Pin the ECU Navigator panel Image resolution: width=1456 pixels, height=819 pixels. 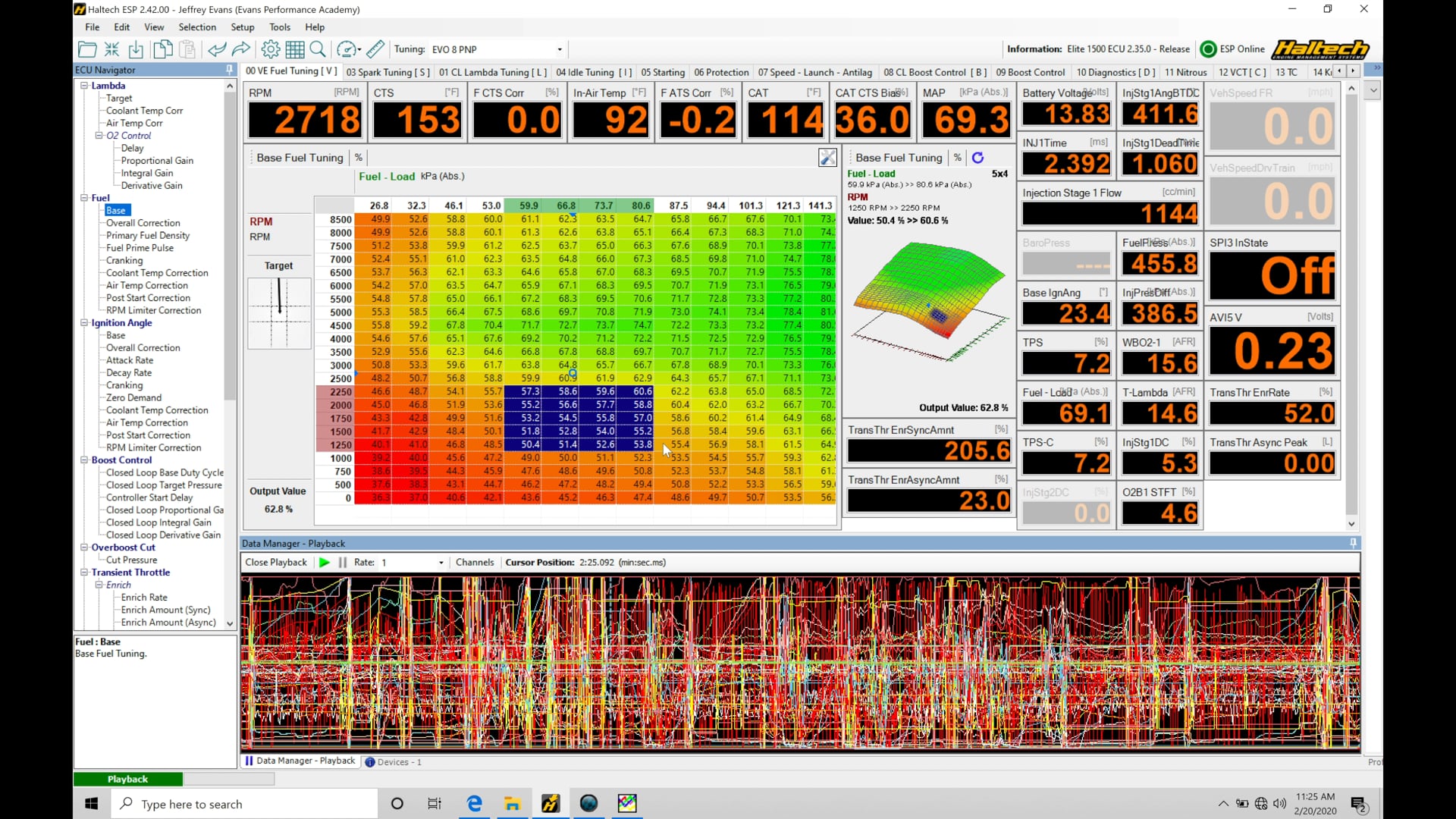[x=230, y=69]
